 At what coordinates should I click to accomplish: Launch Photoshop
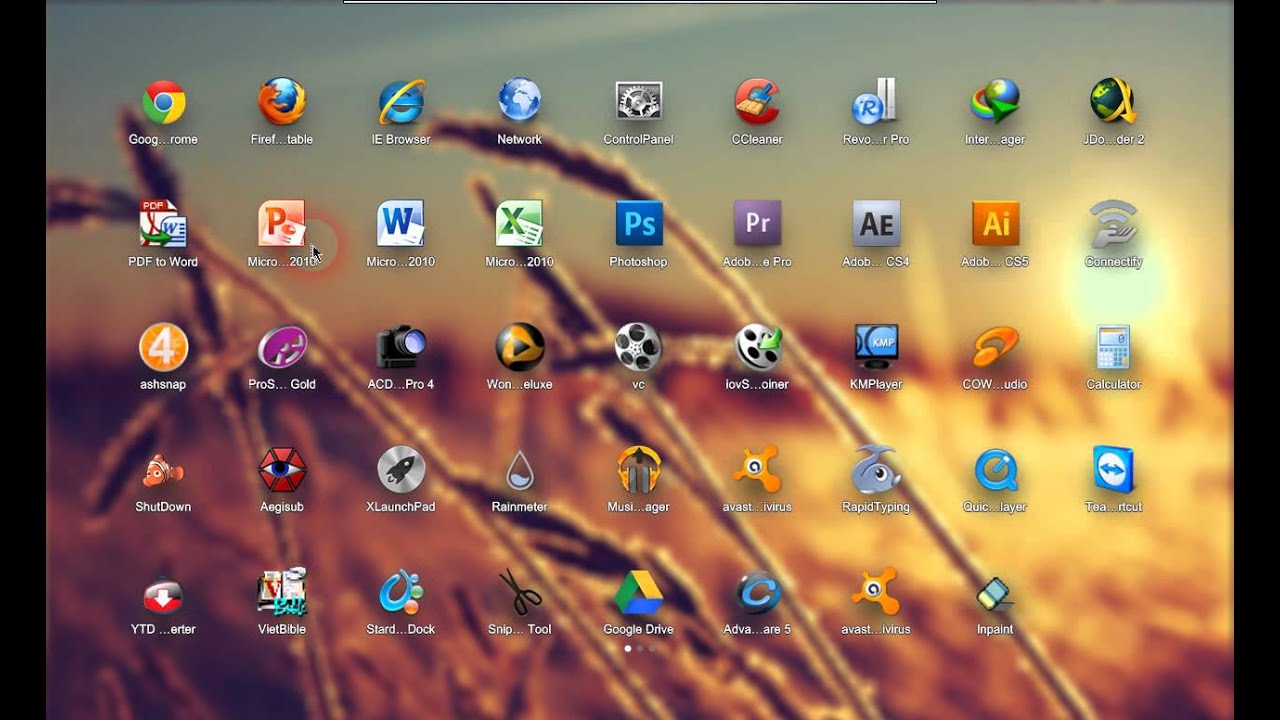[x=638, y=224]
